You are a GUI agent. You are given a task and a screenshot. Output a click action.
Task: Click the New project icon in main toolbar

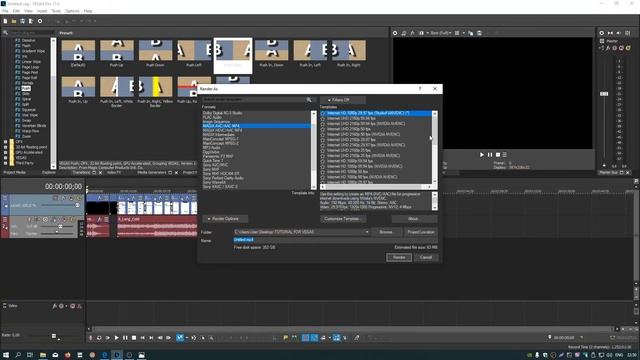tap(5, 21)
